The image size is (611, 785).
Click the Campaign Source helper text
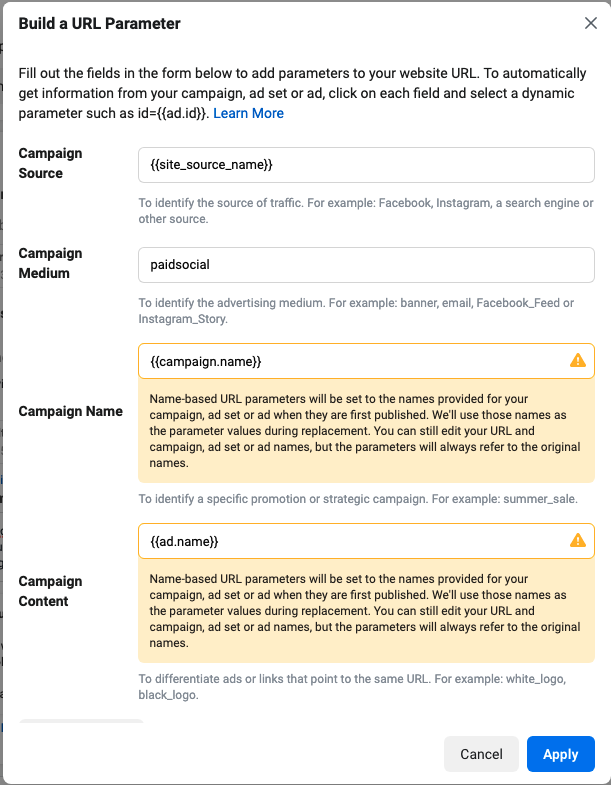coord(366,211)
